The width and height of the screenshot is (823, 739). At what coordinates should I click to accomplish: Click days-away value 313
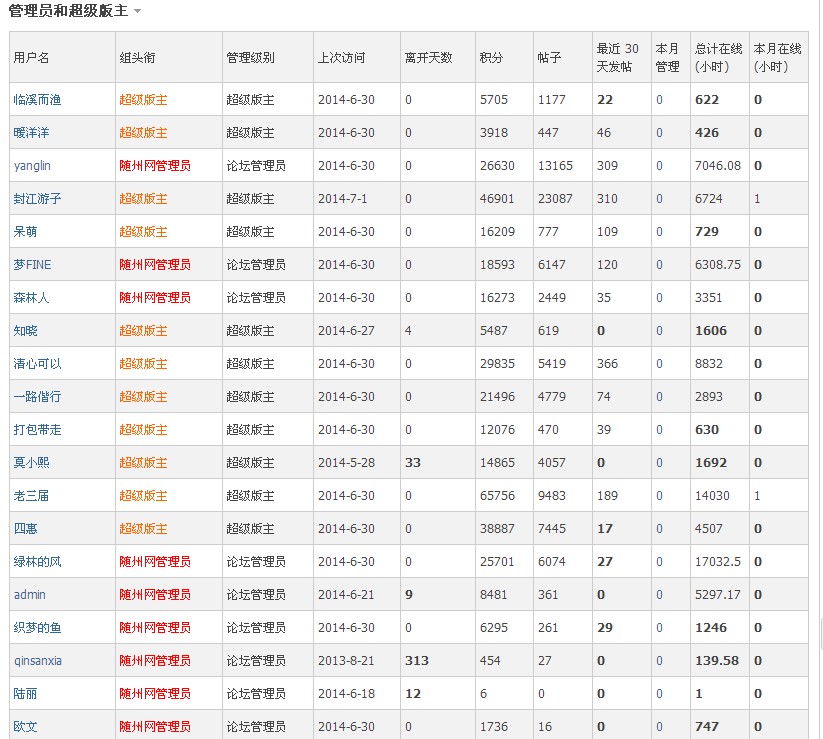[x=417, y=661]
